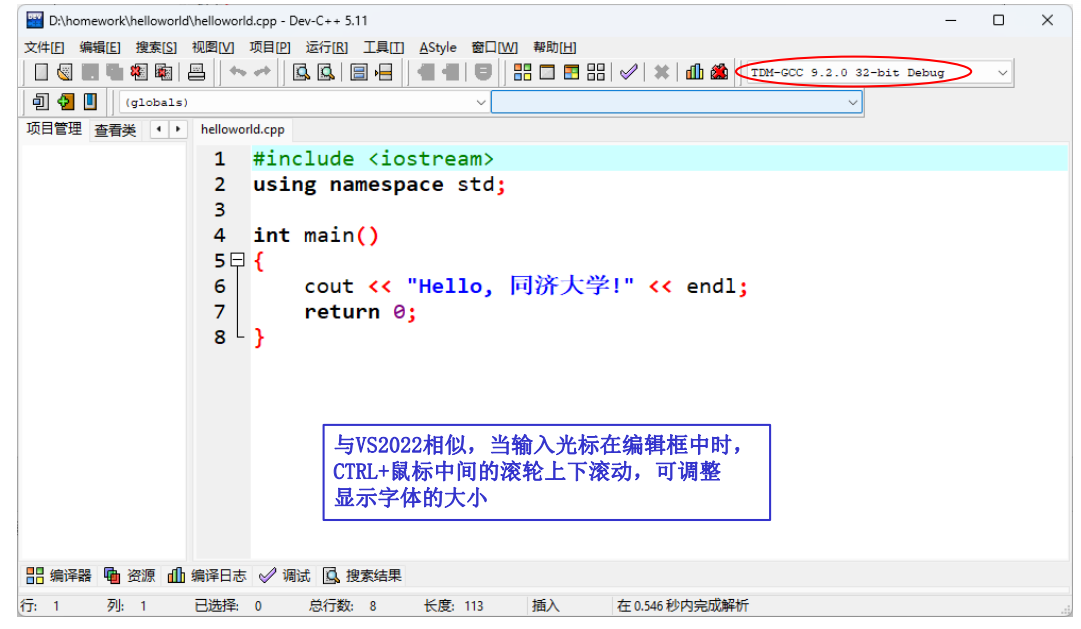
Task: Open the (globals) scope dropdown
Action: click(x=481, y=102)
